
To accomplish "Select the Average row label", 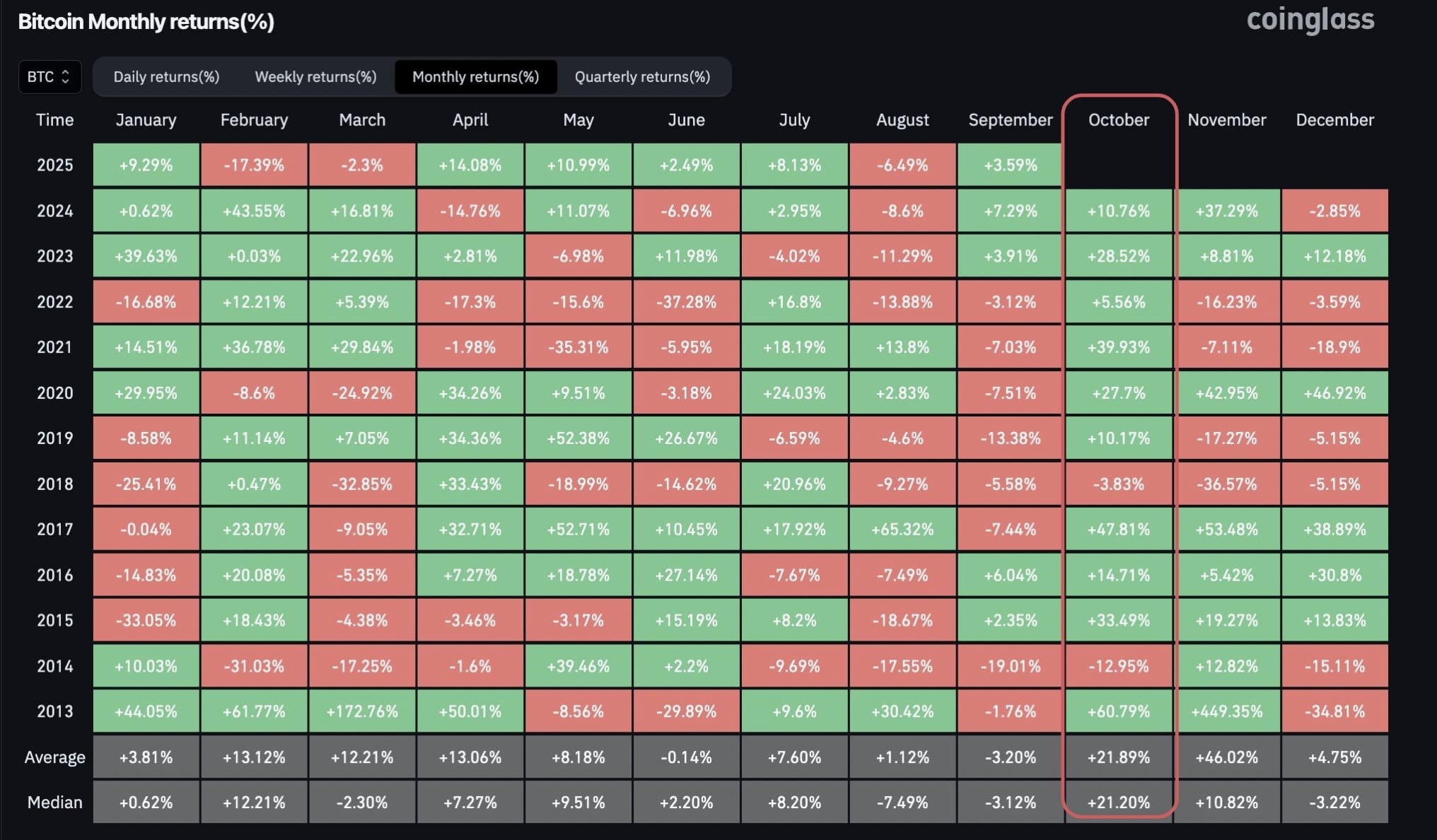I will [x=56, y=757].
